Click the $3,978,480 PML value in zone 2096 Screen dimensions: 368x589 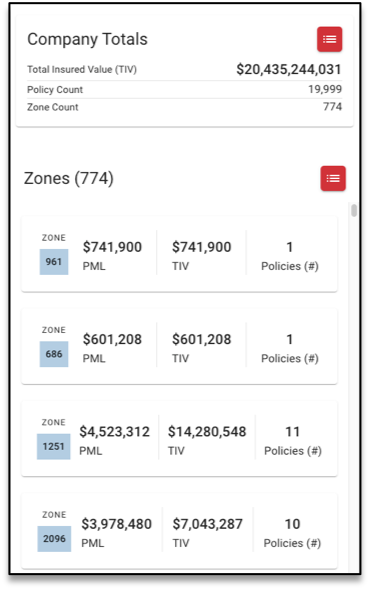[x=116, y=524]
